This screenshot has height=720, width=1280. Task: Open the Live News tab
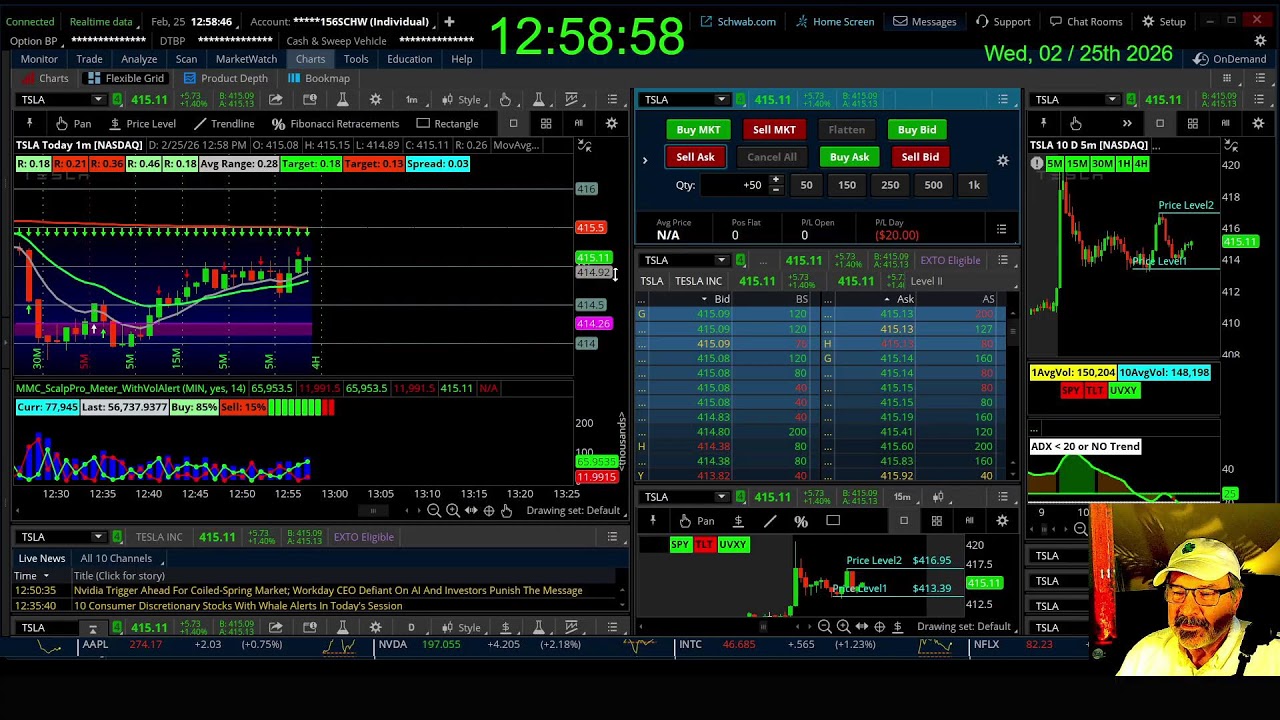(x=42, y=558)
